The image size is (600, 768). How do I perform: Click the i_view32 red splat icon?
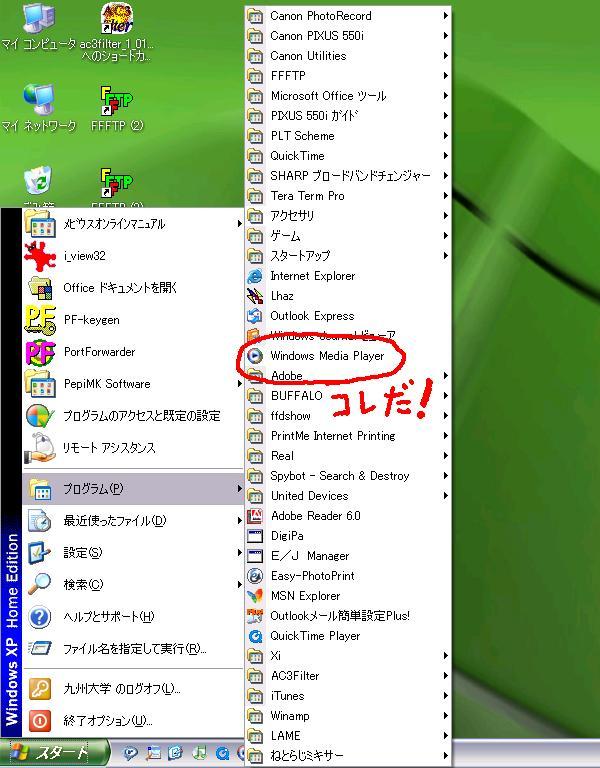(x=39, y=256)
